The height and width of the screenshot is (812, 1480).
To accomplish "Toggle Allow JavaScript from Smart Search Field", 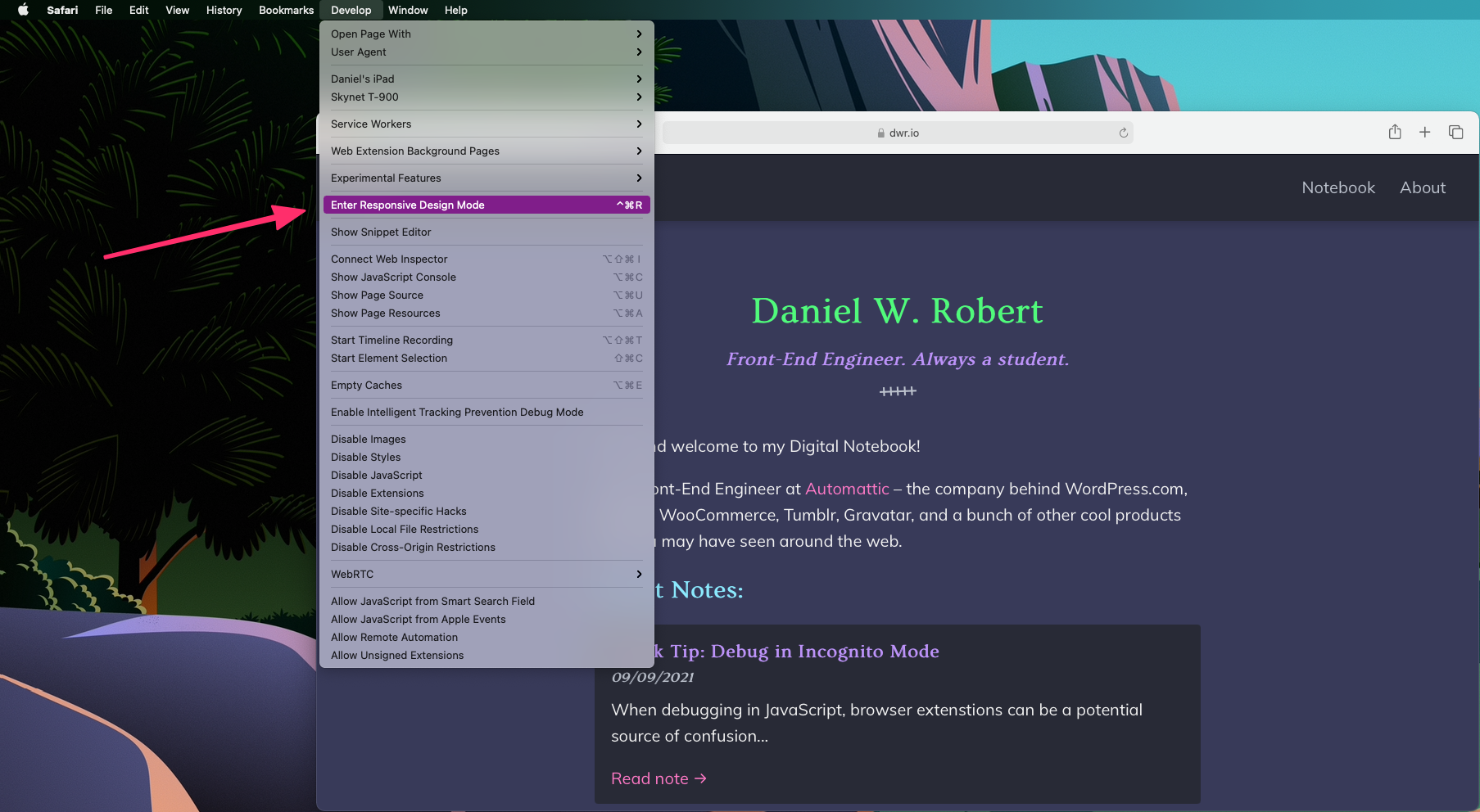I will pos(487,601).
